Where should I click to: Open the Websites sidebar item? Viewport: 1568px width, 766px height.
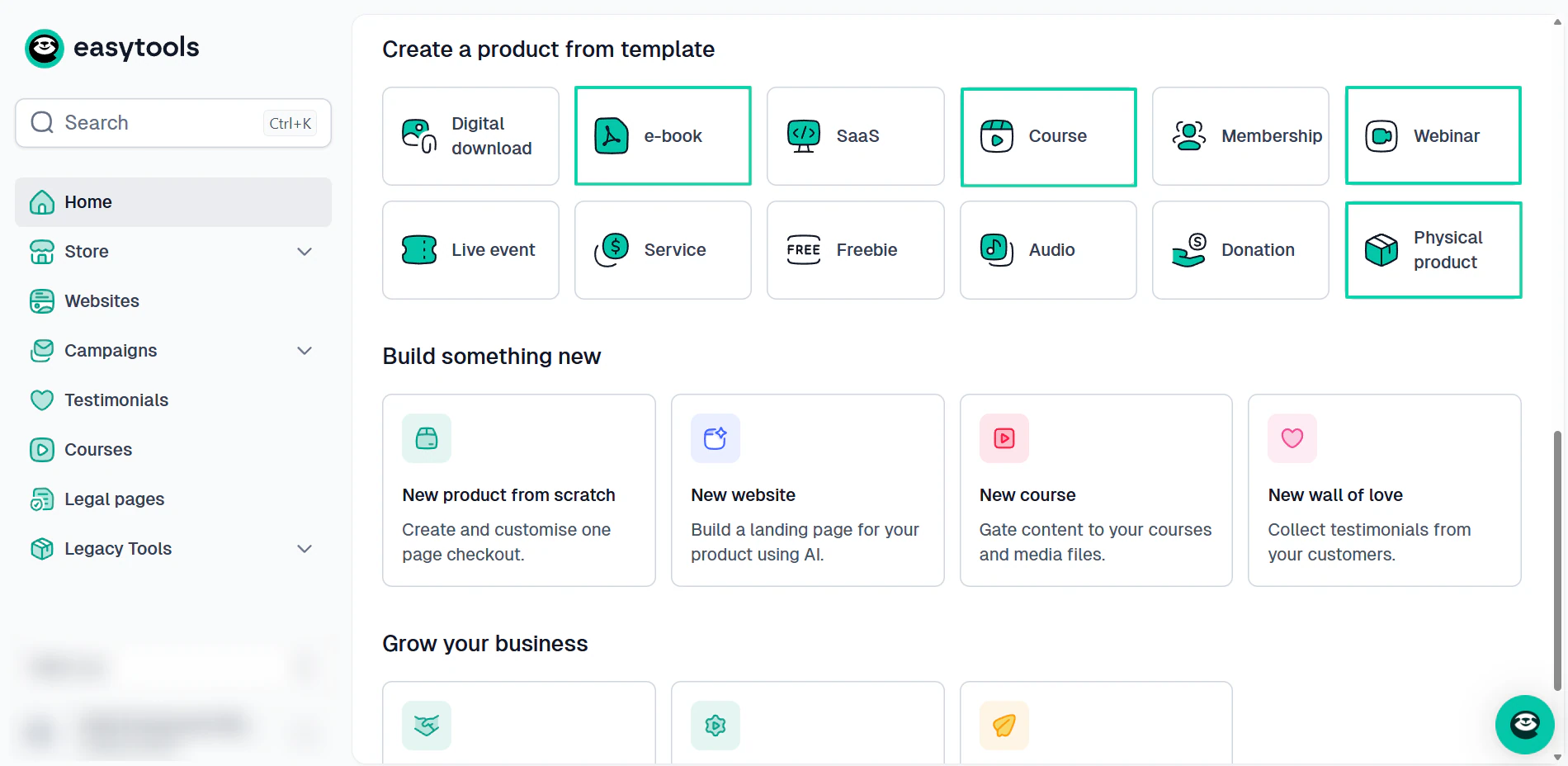pyautogui.click(x=173, y=301)
